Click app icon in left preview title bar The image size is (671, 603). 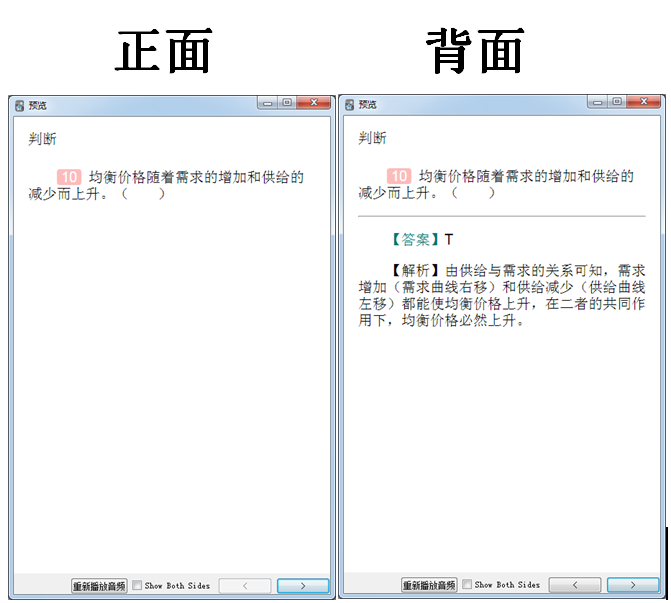coord(19,106)
